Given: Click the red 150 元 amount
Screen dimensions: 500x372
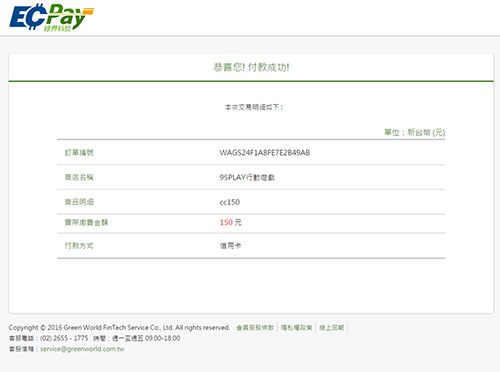Looking at the screenshot, I should point(231,222).
